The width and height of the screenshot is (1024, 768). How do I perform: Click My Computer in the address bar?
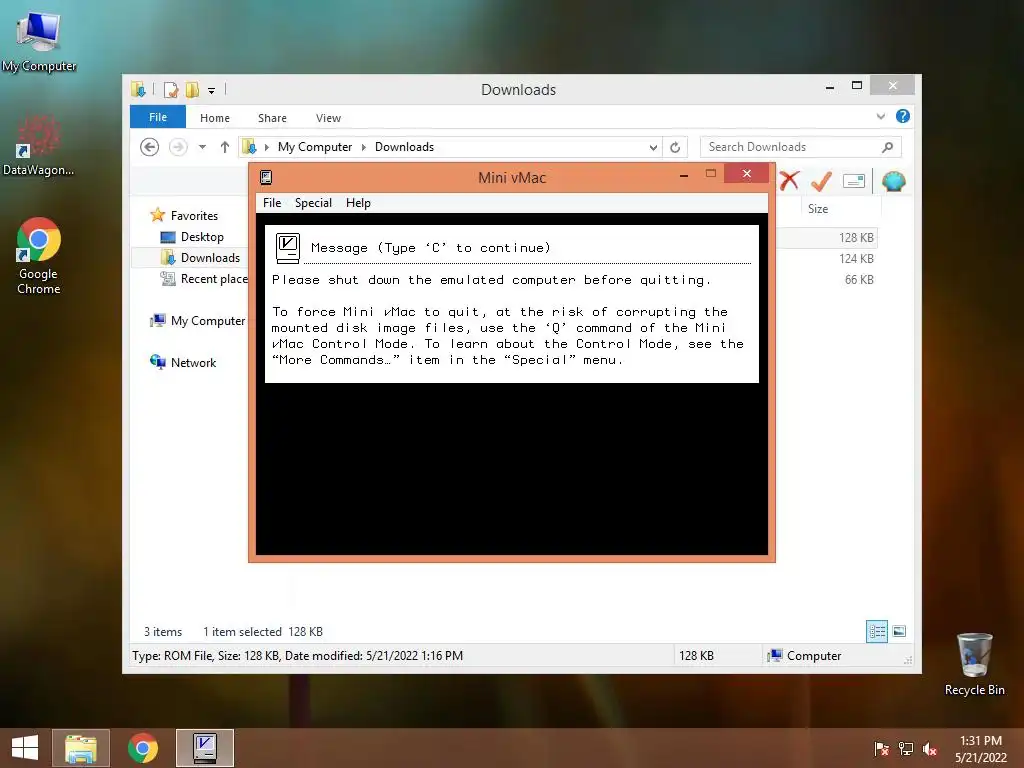tap(315, 147)
